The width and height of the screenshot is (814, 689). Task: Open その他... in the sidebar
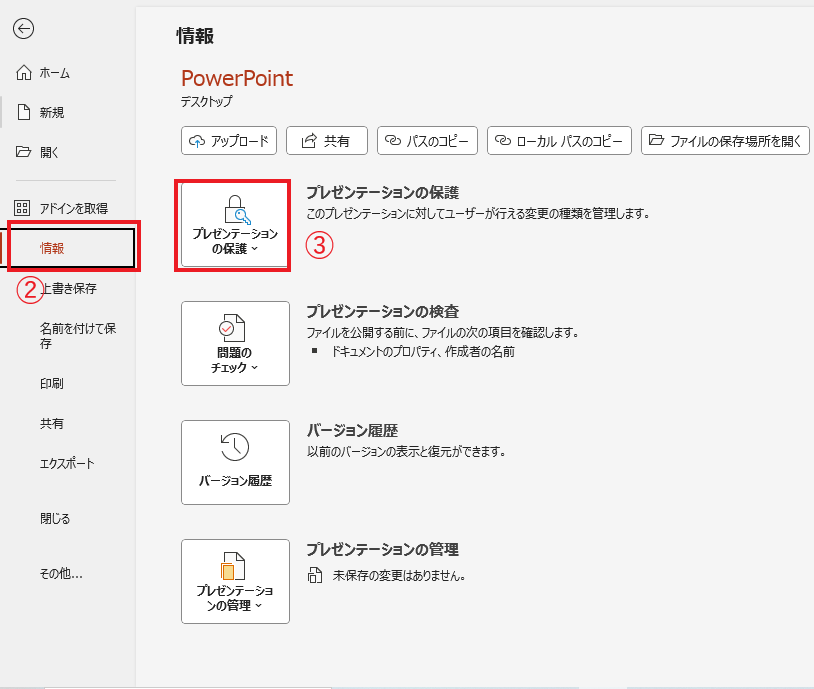pos(61,574)
